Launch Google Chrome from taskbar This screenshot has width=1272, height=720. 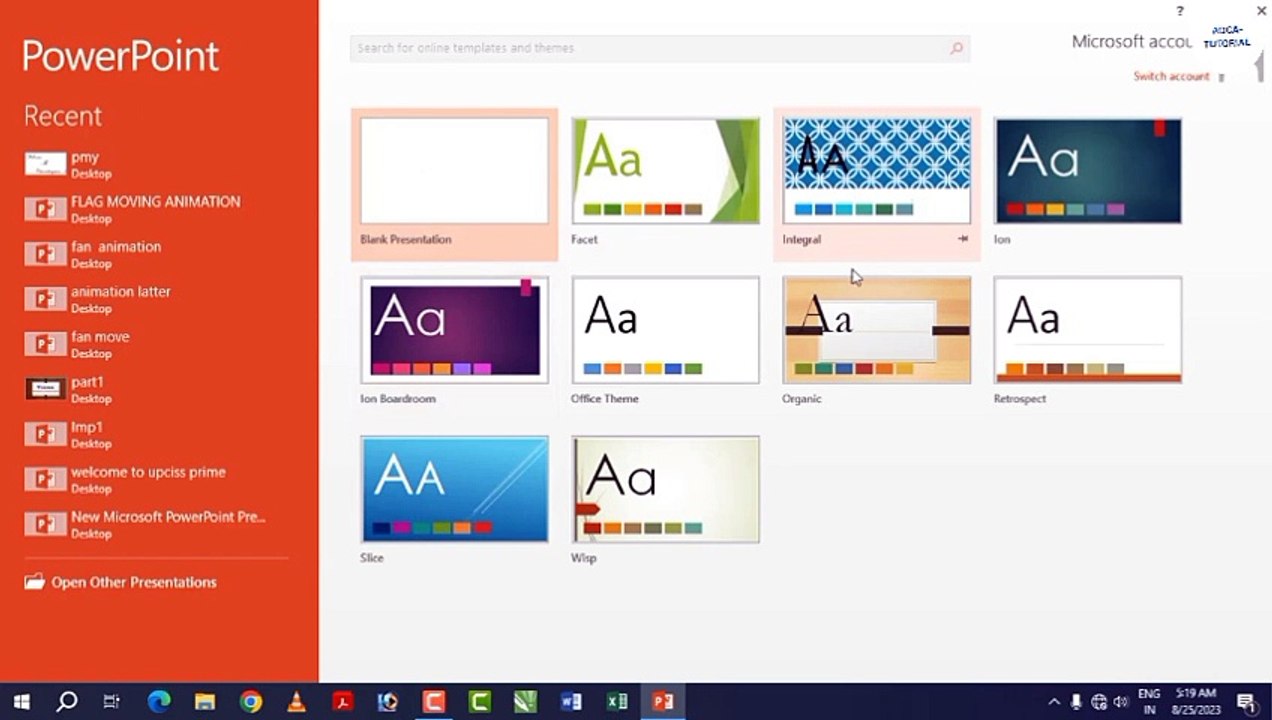(251, 701)
